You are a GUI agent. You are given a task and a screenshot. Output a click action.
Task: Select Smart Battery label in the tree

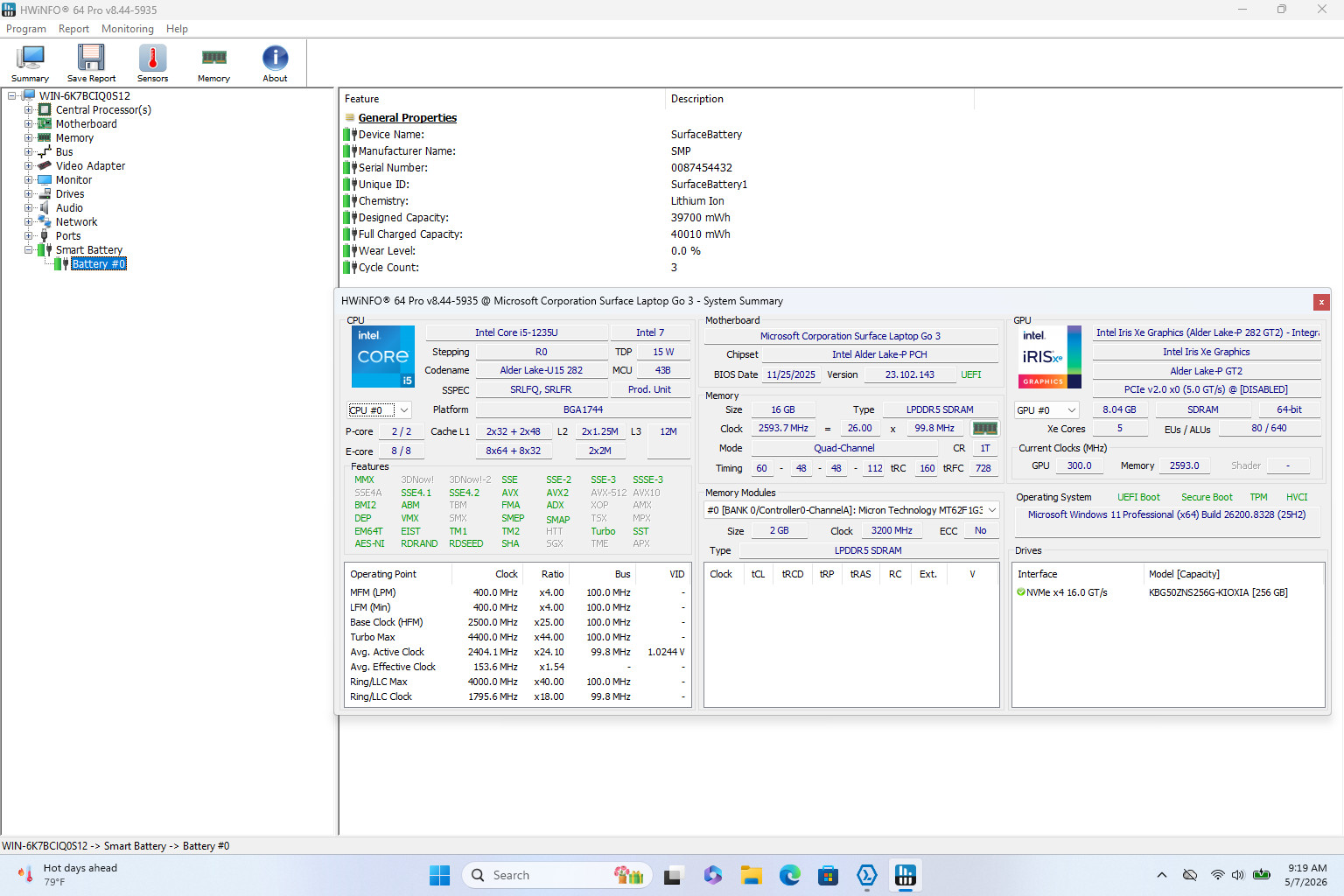coord(89,250)
